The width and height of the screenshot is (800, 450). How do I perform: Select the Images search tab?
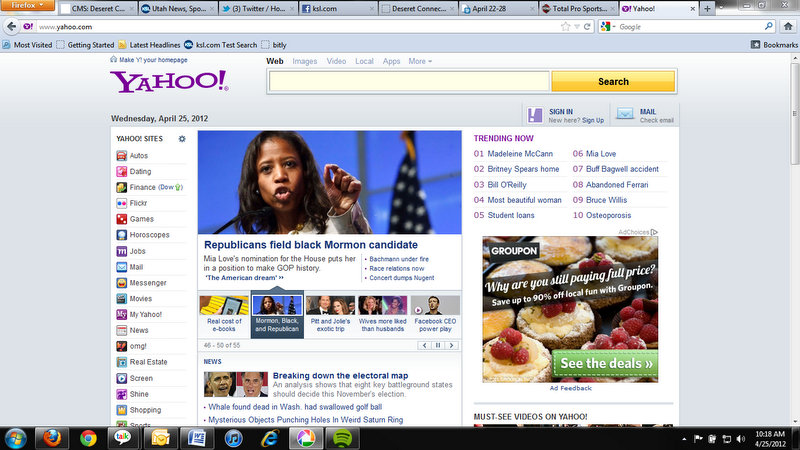pyautogui.click(x=304, y=61)
